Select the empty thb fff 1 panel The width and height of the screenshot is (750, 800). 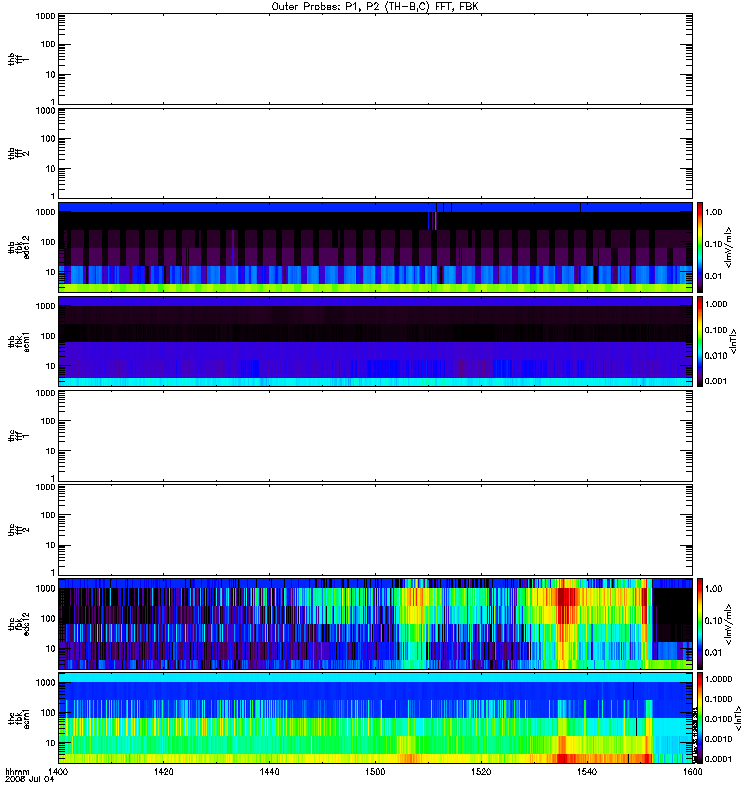coord(375,59)
